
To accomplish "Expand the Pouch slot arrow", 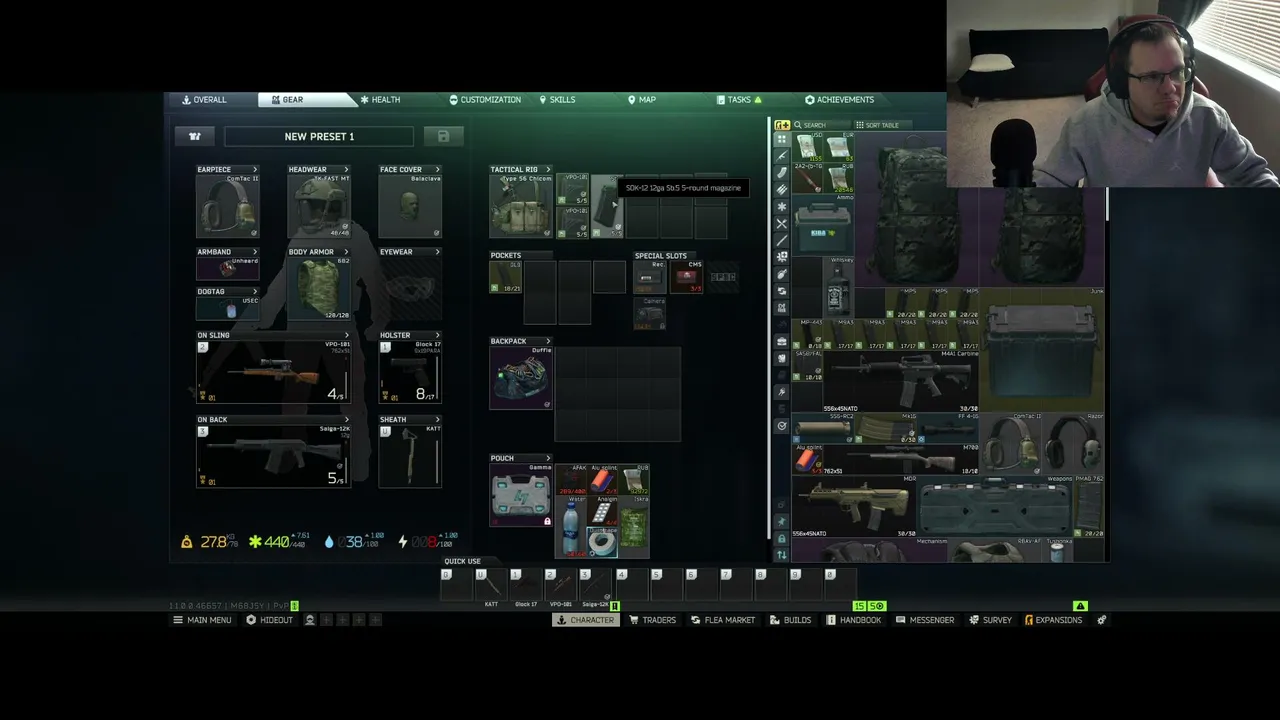I will pos(548,458).
